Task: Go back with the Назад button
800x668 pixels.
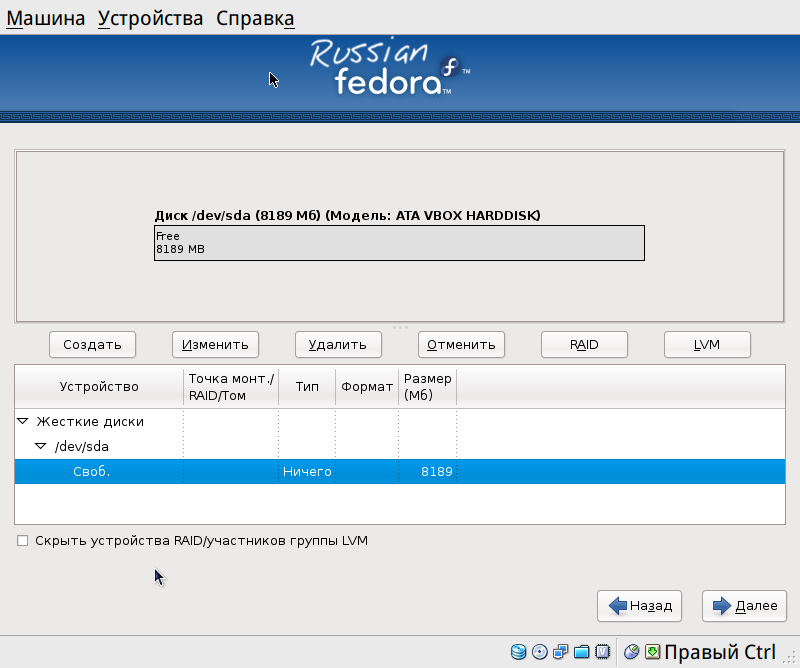Action: [x=639, y=606]
